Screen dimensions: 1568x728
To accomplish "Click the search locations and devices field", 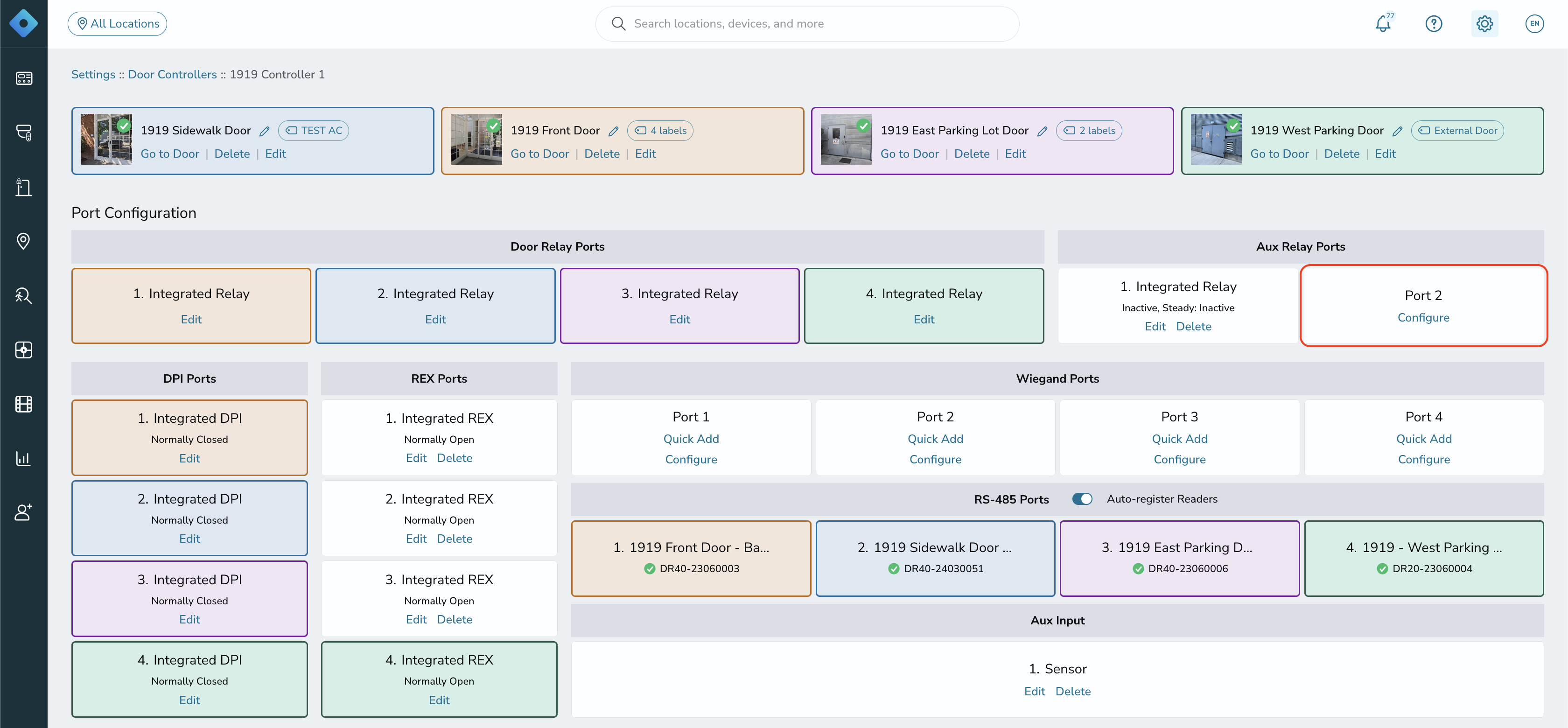I will [x=806, y=24].
